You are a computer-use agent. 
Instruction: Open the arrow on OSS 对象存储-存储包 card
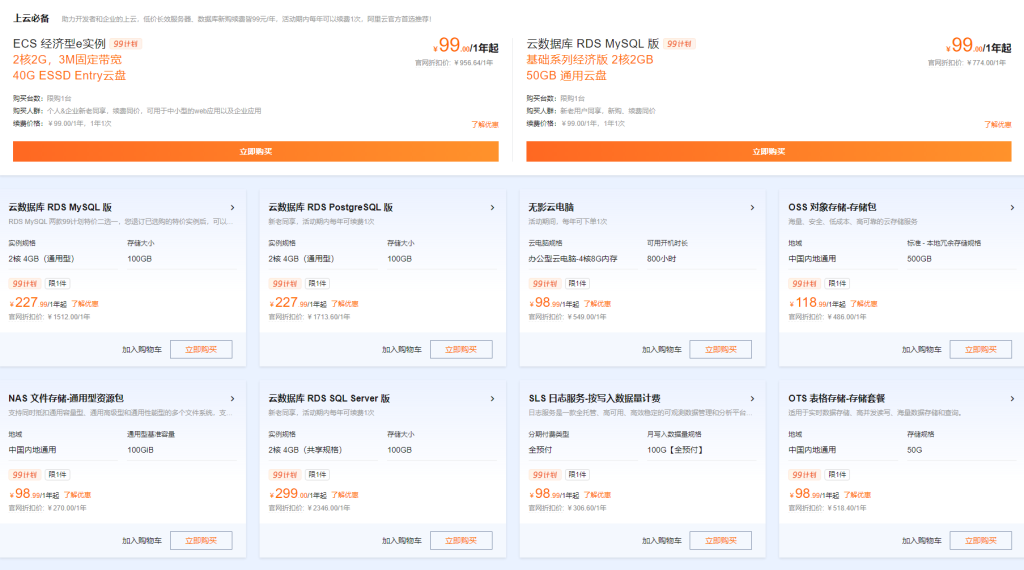point(1012,208)
